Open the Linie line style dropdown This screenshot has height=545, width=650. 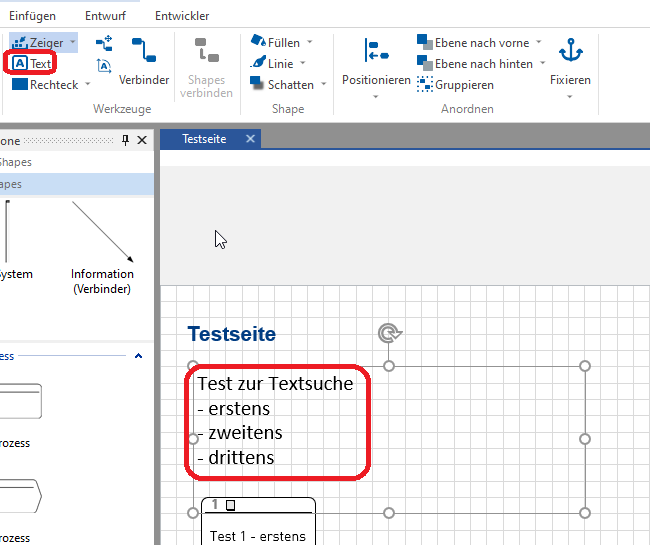pos(302,64)
